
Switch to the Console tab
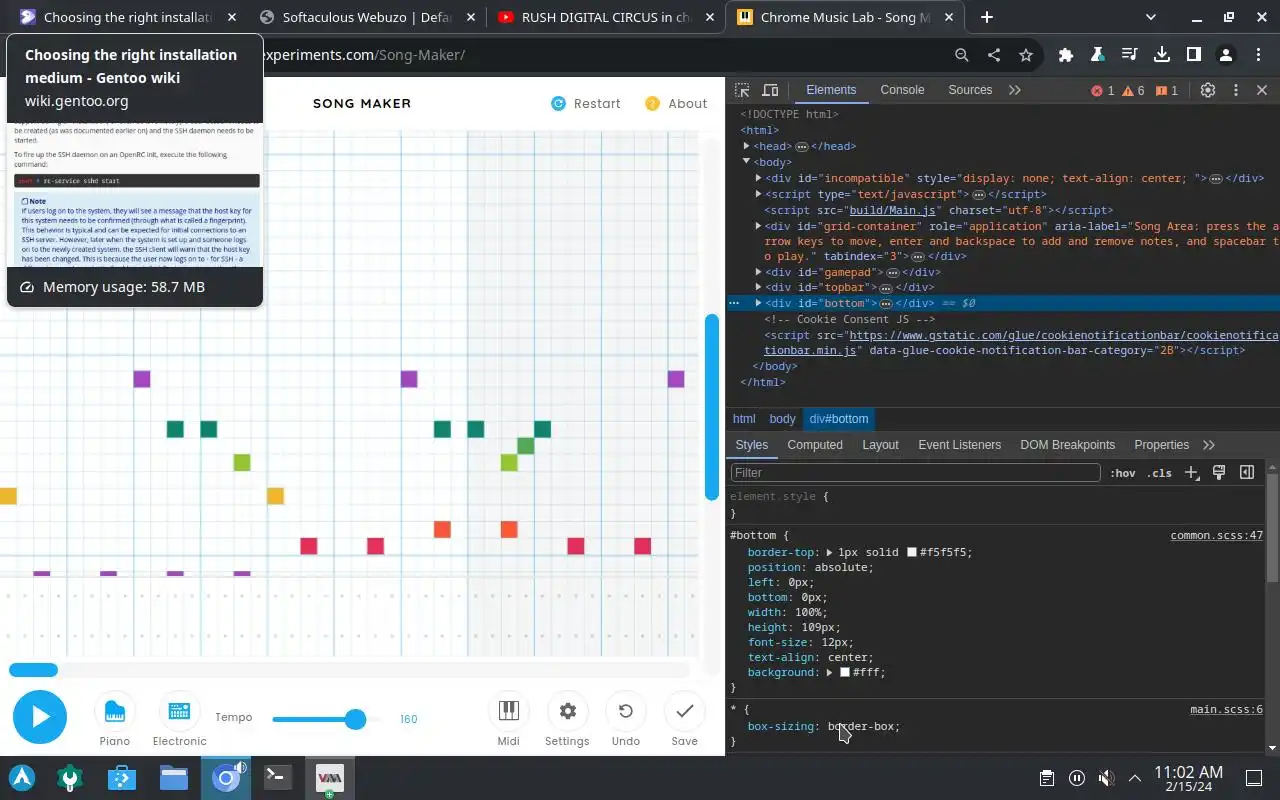click(x=902, y=90)
